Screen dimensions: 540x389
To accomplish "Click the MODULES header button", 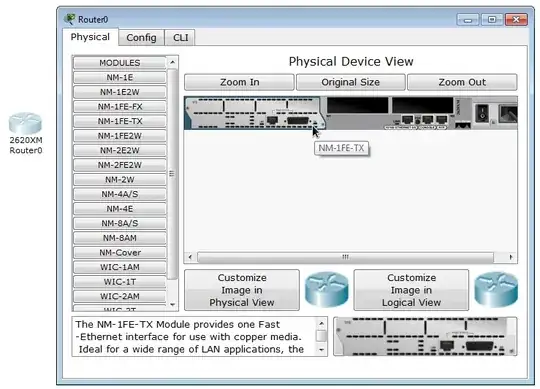I will pyautogui.click(x=120, y=63).
